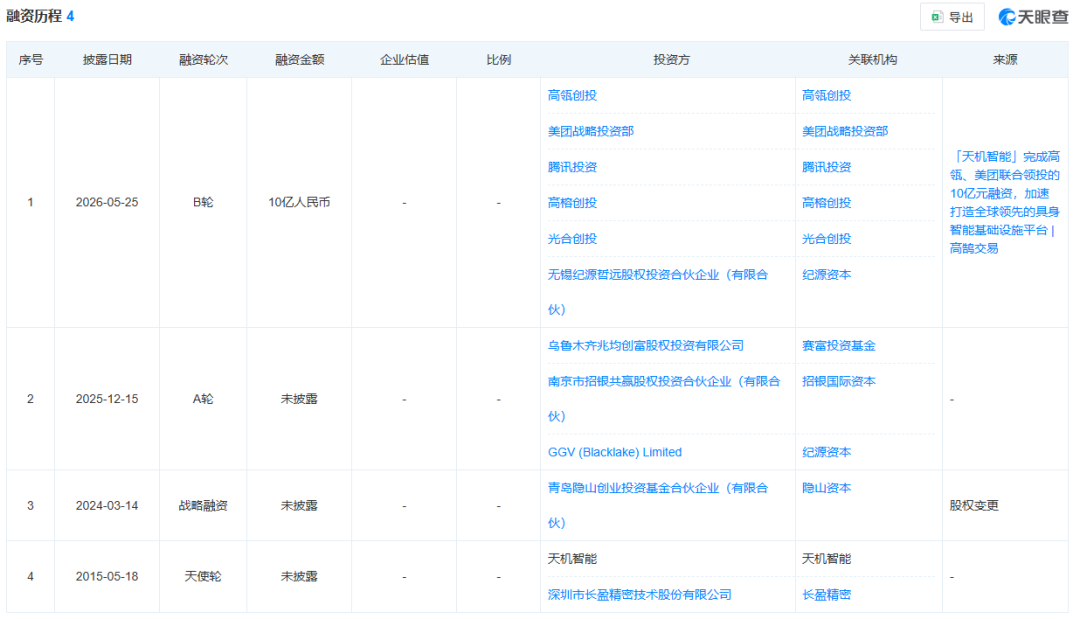Open 南京市招银共赢股权投资合伙企业 investor link
The image size is (1080, 619).
click(x=664, y=399)
